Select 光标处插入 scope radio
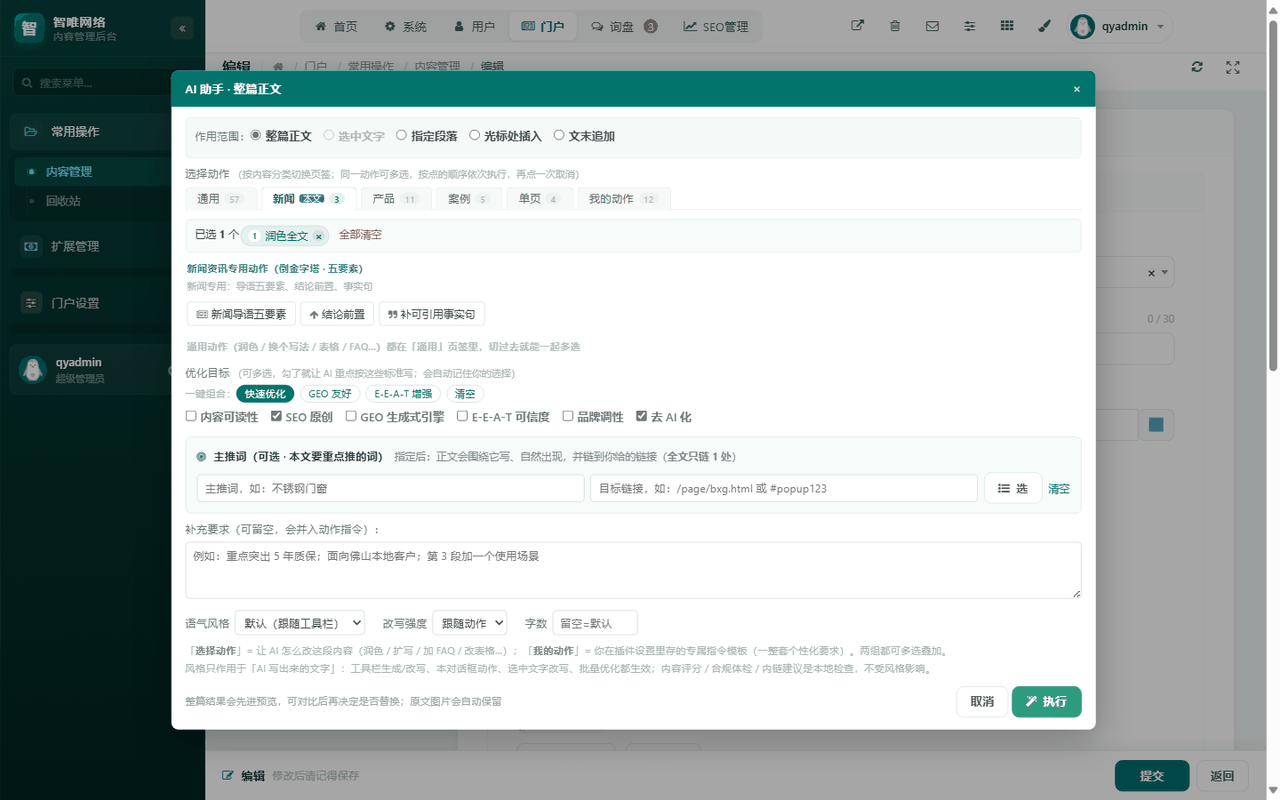The image size is (1280, 800). pos(475,135)
